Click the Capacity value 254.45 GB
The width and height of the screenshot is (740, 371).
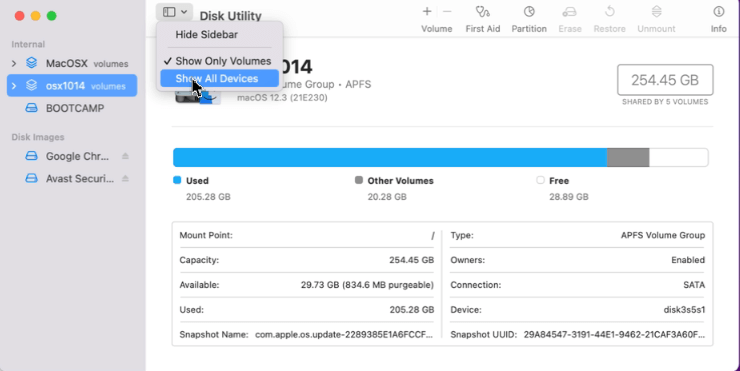click(412, 260)
